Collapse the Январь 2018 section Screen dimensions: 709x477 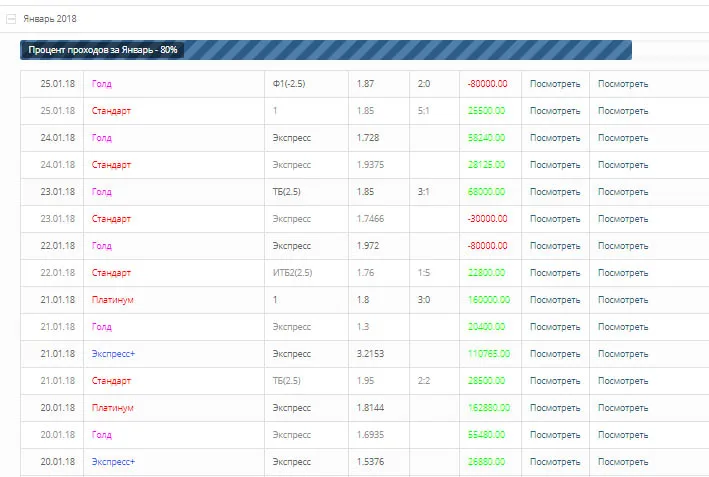pyautogui.click(x=11, y=19)
